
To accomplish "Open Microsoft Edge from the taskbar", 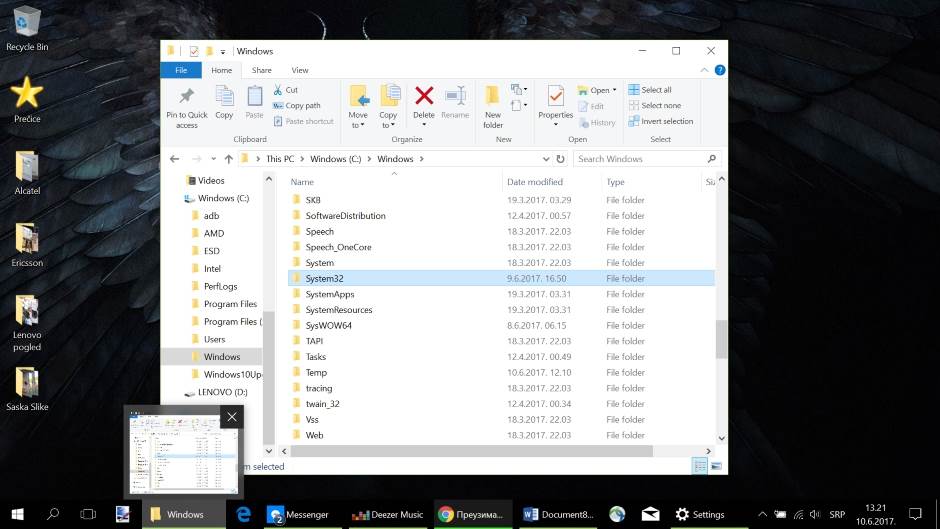I will click(x=242, y=514).
